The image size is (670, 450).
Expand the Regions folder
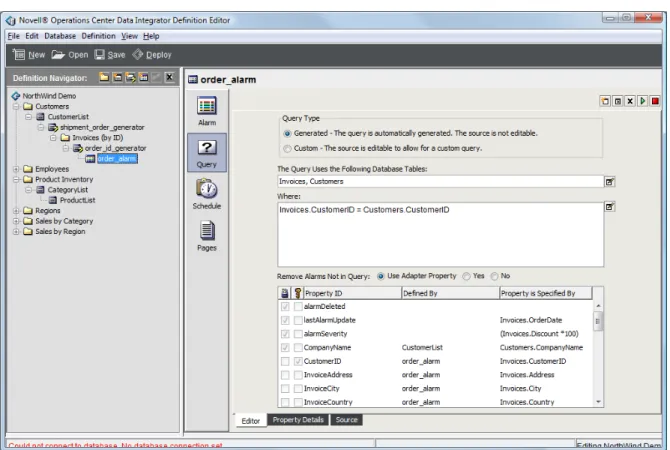click(x=16, y=211)
